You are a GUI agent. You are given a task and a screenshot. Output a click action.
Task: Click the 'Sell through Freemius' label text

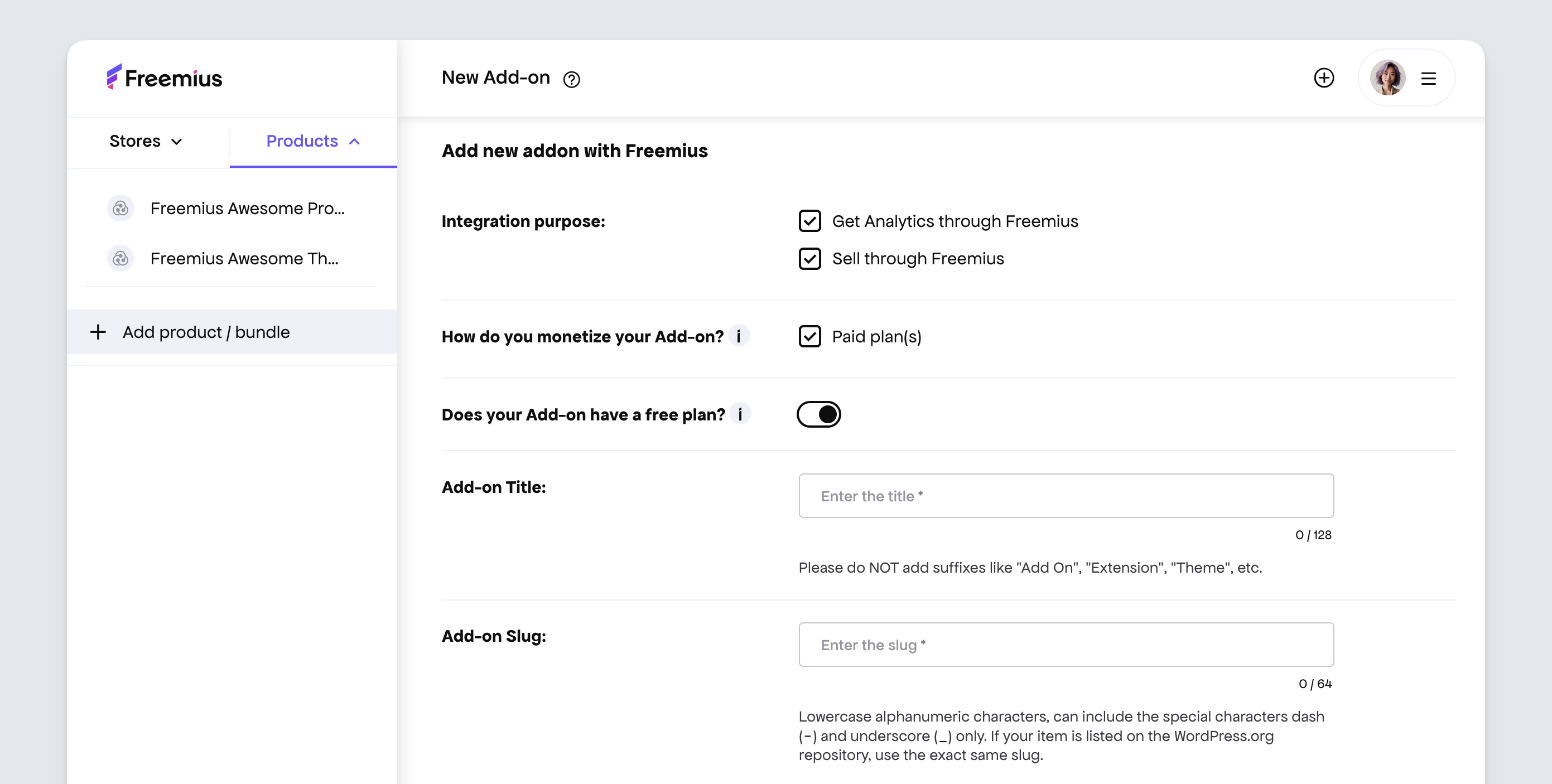coord(918,259)
